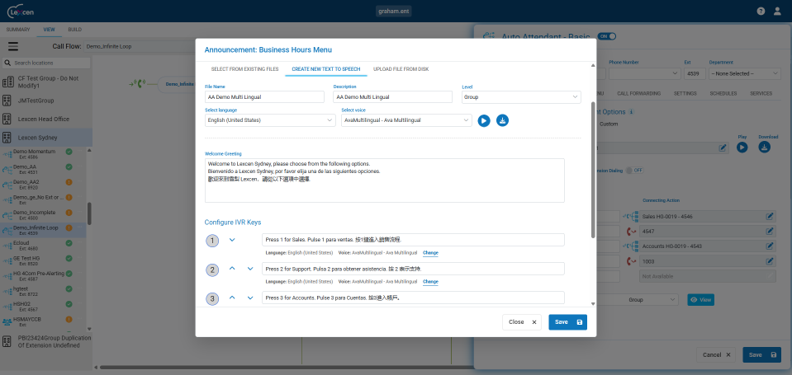Open the Schedules tab

(723, 93)
